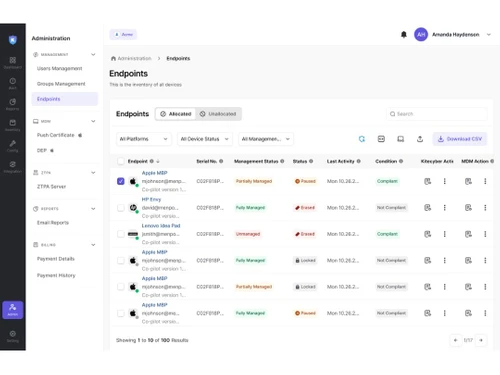Open Payment Details menu item

pyautogui.click(x=56, y=259)
